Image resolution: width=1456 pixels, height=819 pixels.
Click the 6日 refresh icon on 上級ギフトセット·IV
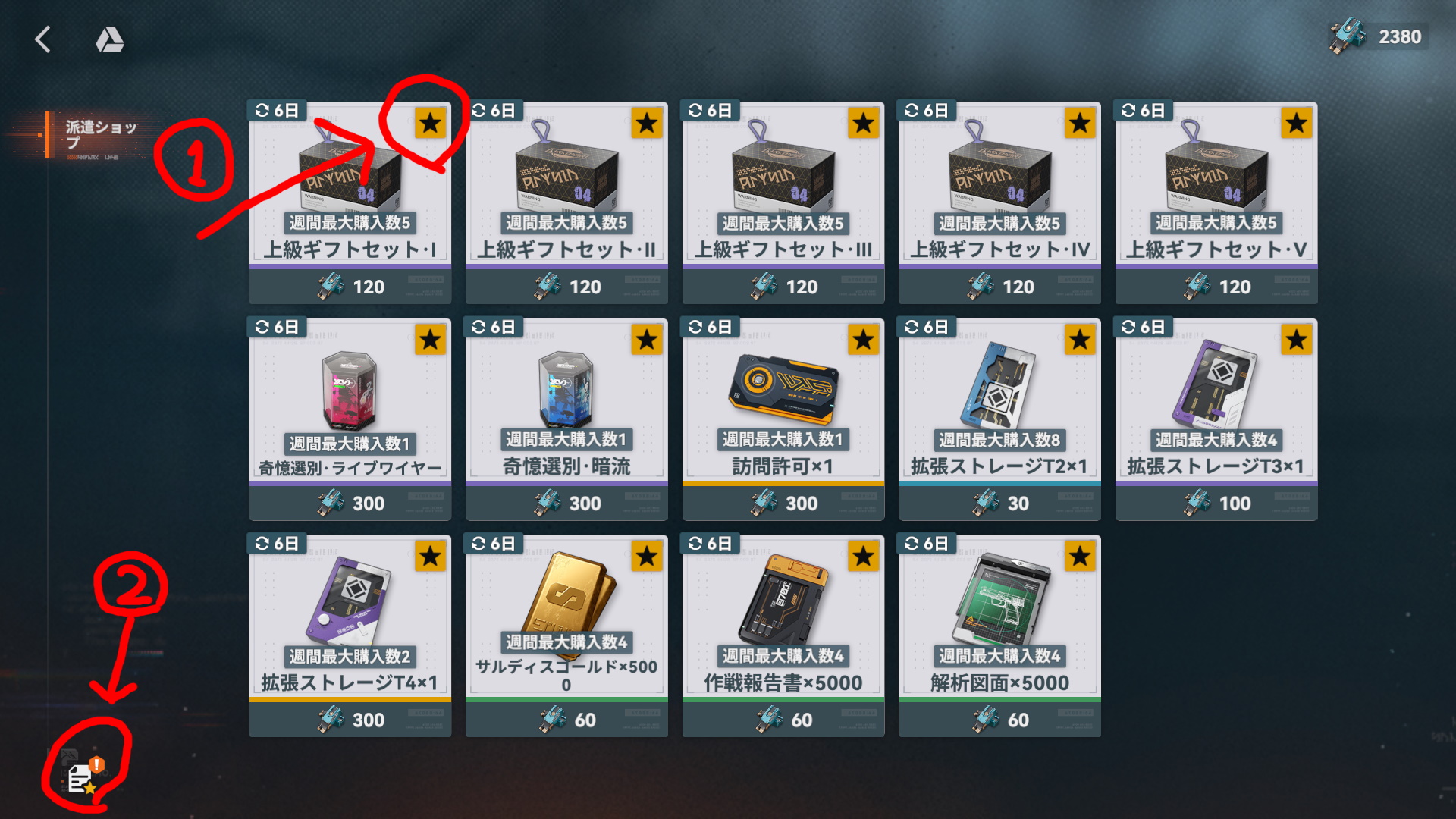pyautogui.click(x=912, y=111)
